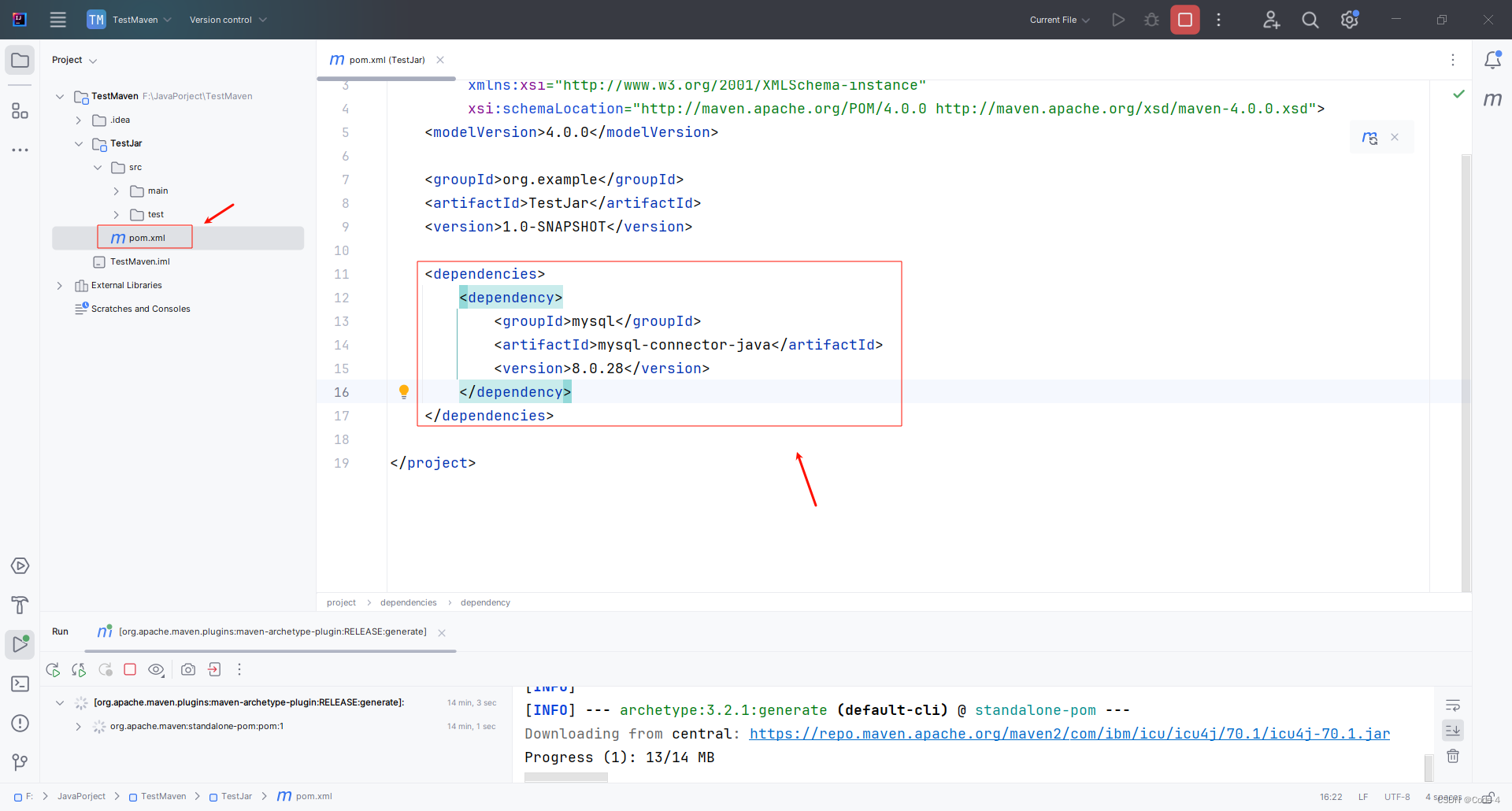The height and width of the screenshot is (811, 1512).
Task: Open Current File run configuration dropdown
Action: pyautogui.click(x=1059, y=20)
